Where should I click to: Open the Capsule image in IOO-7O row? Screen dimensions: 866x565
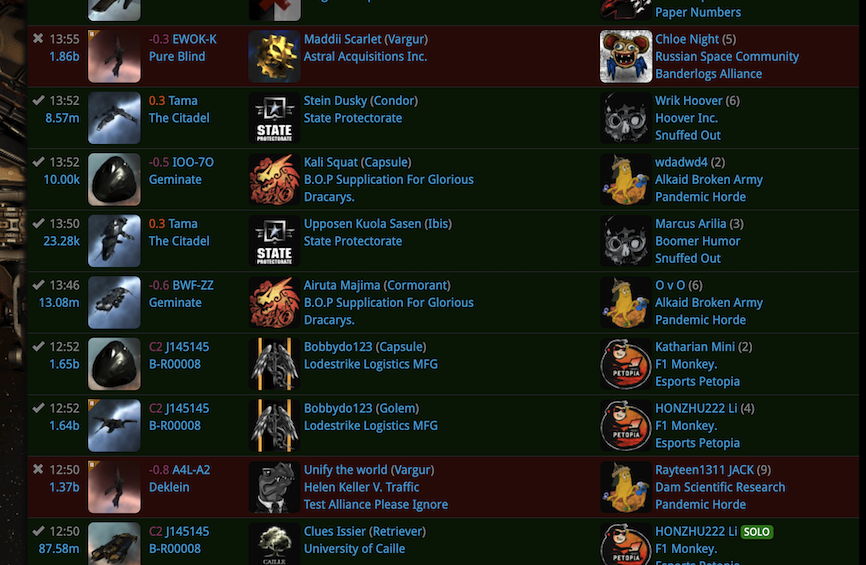click(x=114, y=179)
